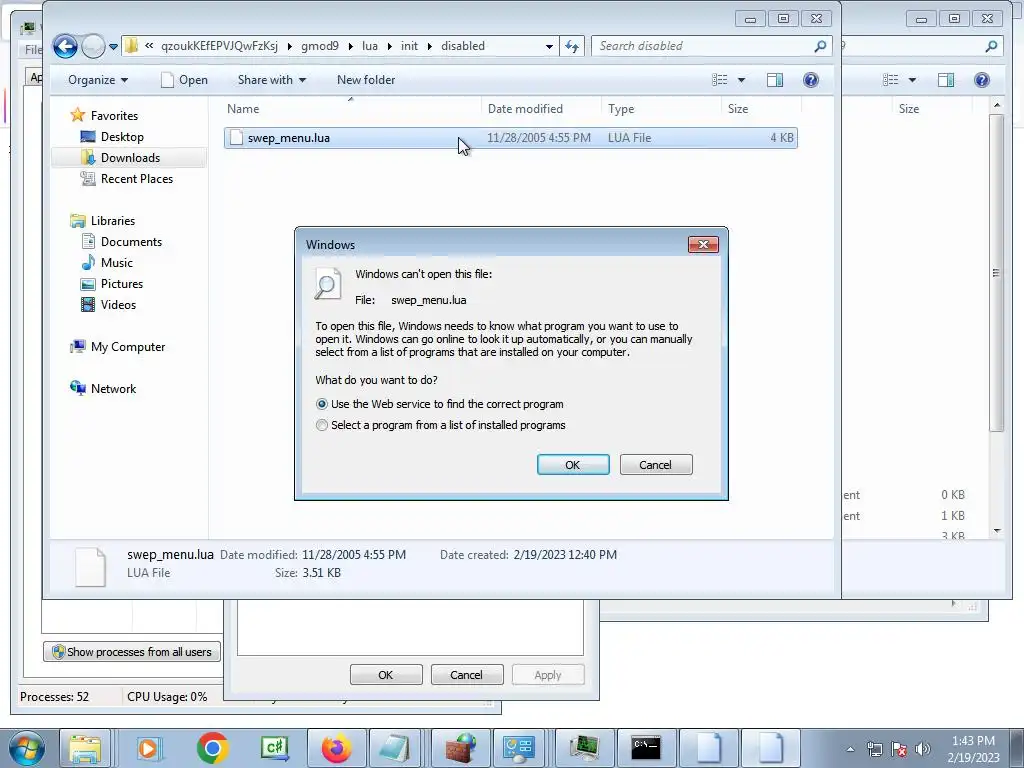Select 'My Computer' in the navigation pane
1024x768 pixels.
pyautogui.click(x=127, y=347)
